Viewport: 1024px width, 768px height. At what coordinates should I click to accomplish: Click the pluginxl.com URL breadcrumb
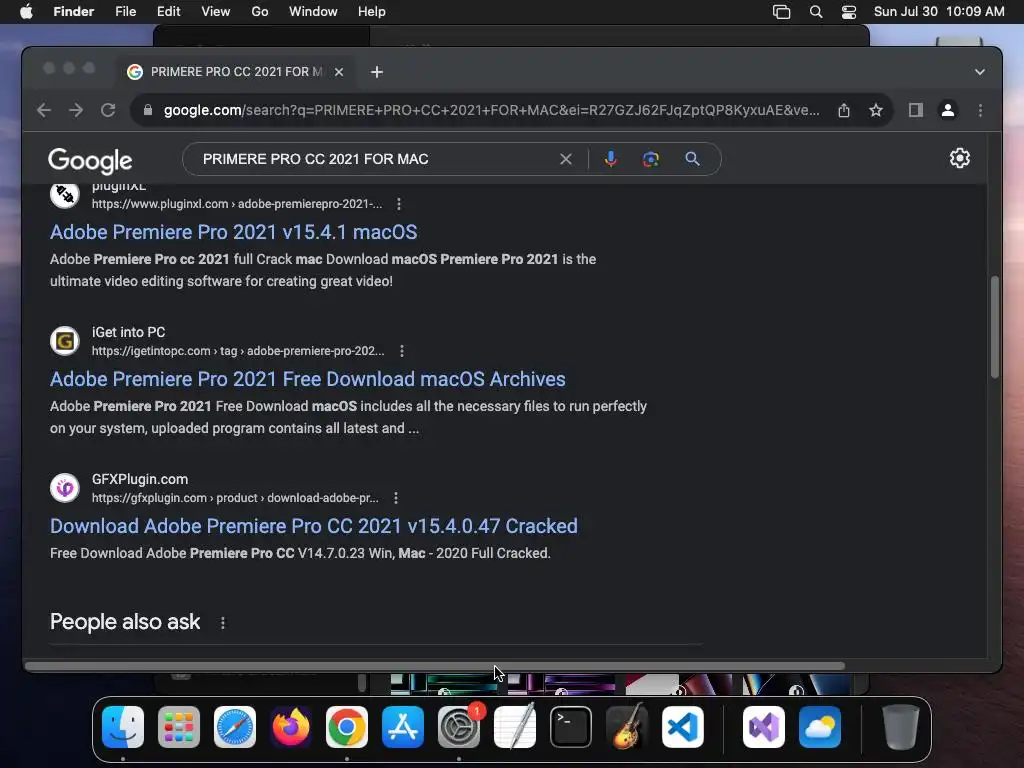point(237,204)
